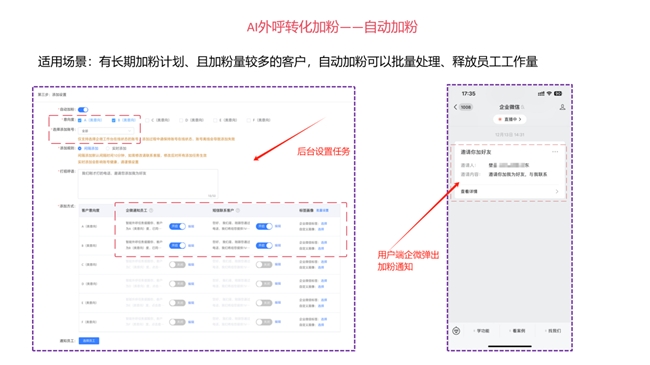650x365 pixels.
Task: Click the greeting message text area
Action: (x=148, y=184)
